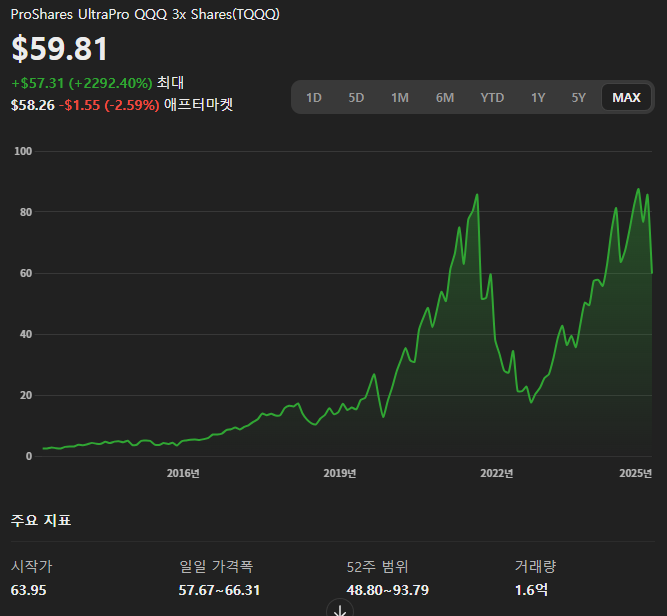This screenshot has height=616, width=667.
Task: Click the 시작가 label
Action: (31, 566)
